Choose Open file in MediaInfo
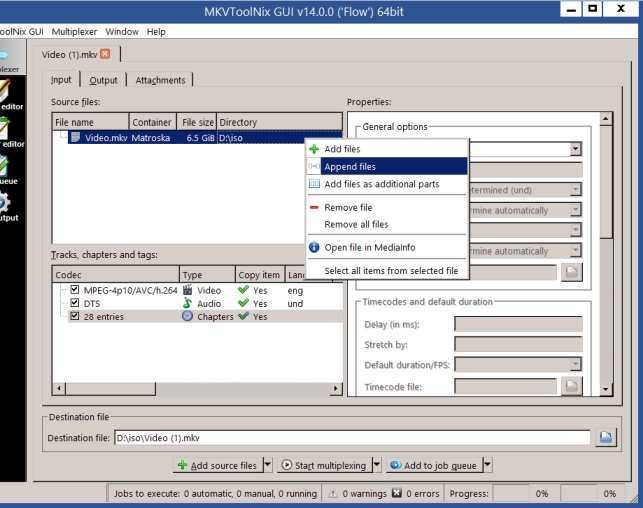Viewport: 643px width, 508px height. 387,247
